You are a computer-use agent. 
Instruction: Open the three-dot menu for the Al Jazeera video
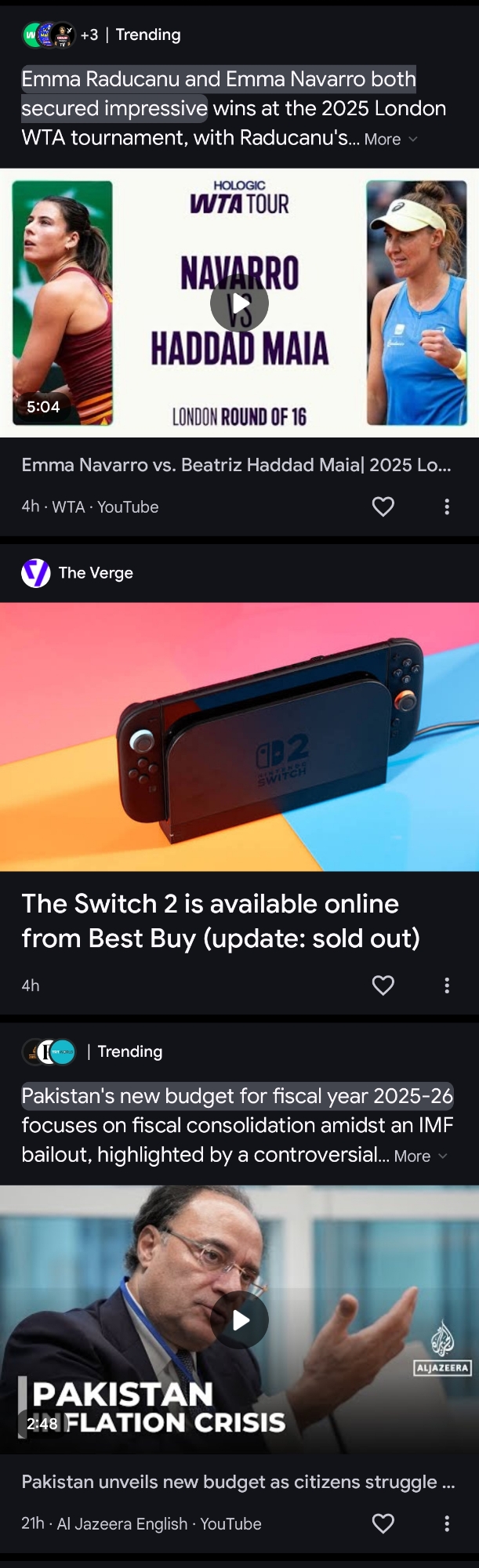click(x=447, y=1523)
